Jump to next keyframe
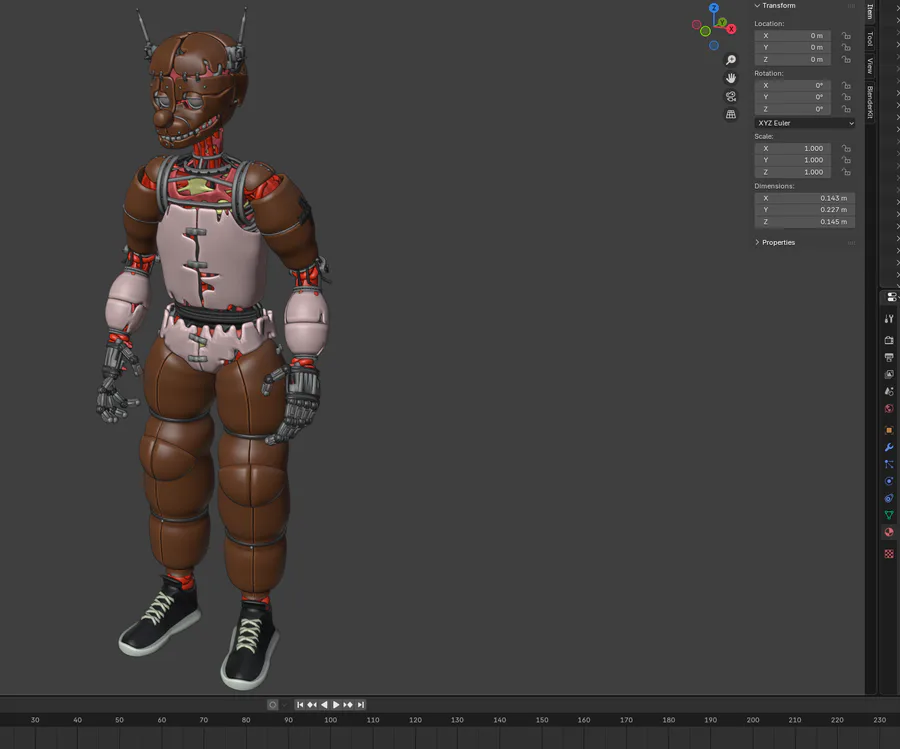Viewport: 900px width, 749px height. pyautogui.click(x=348, y=705)
